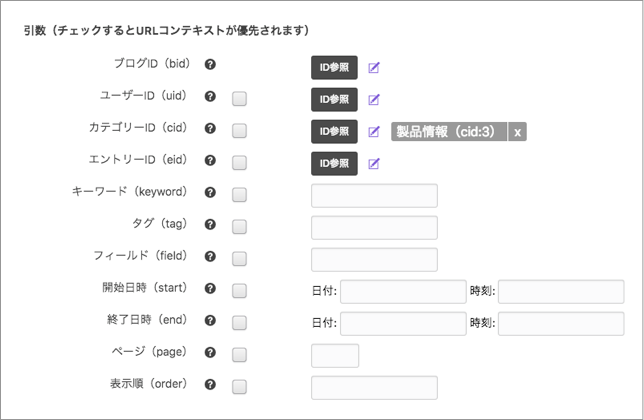Screen dimensions: 644x420
Task: Click the 開始日時 date field
Action: pos(403,291)
